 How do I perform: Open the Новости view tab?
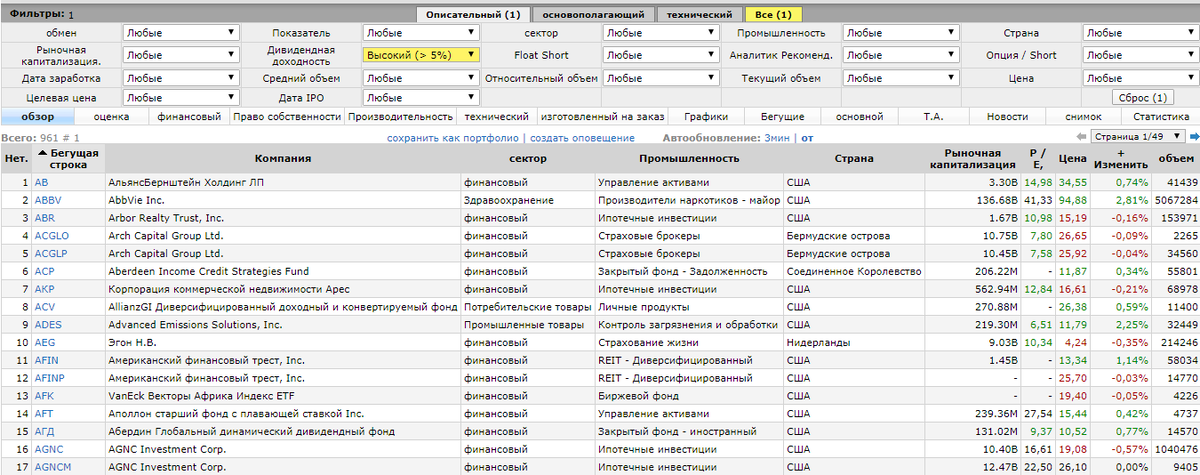click(x=1007, y=117)
